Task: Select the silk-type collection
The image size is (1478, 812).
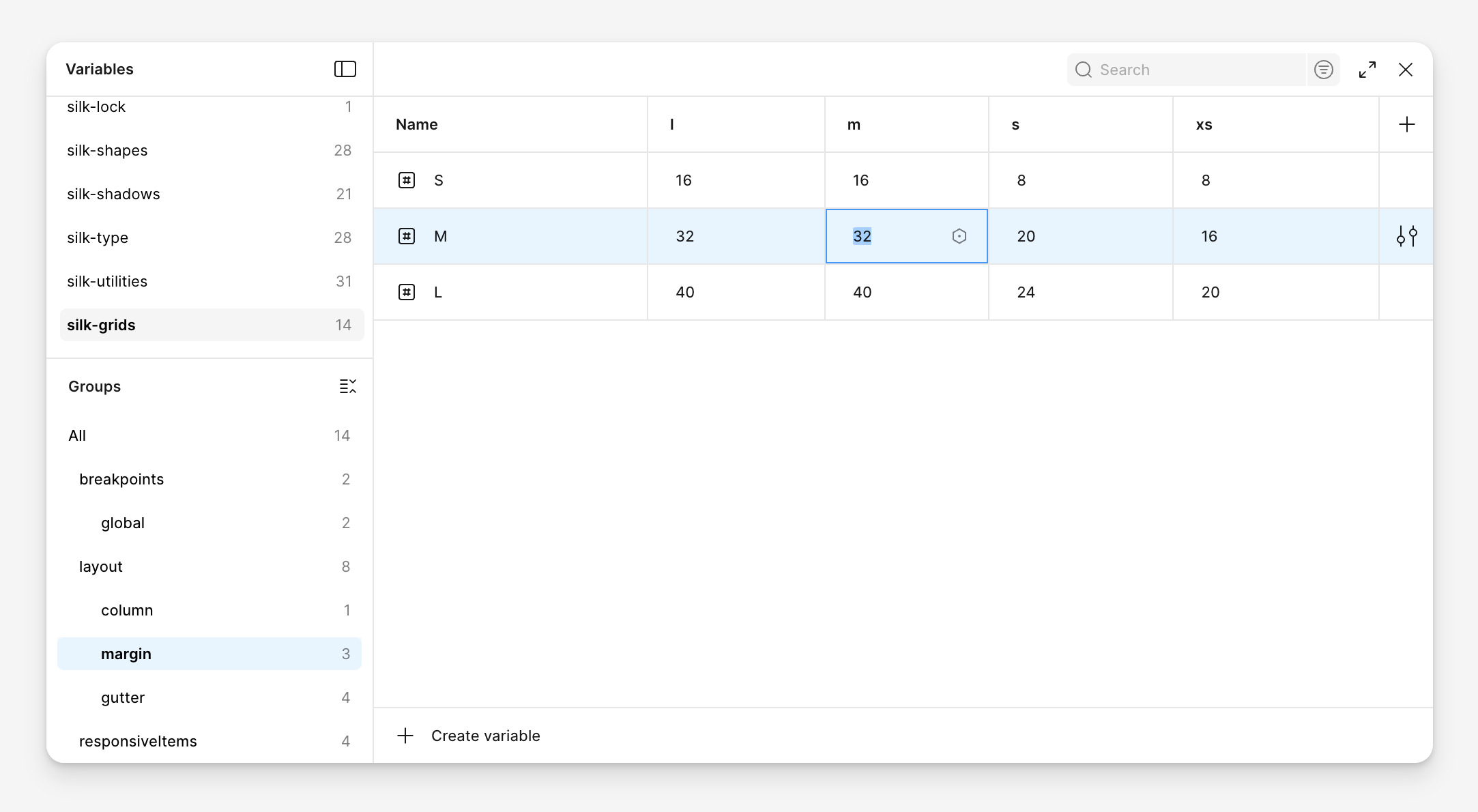Action: click(98, 237)
